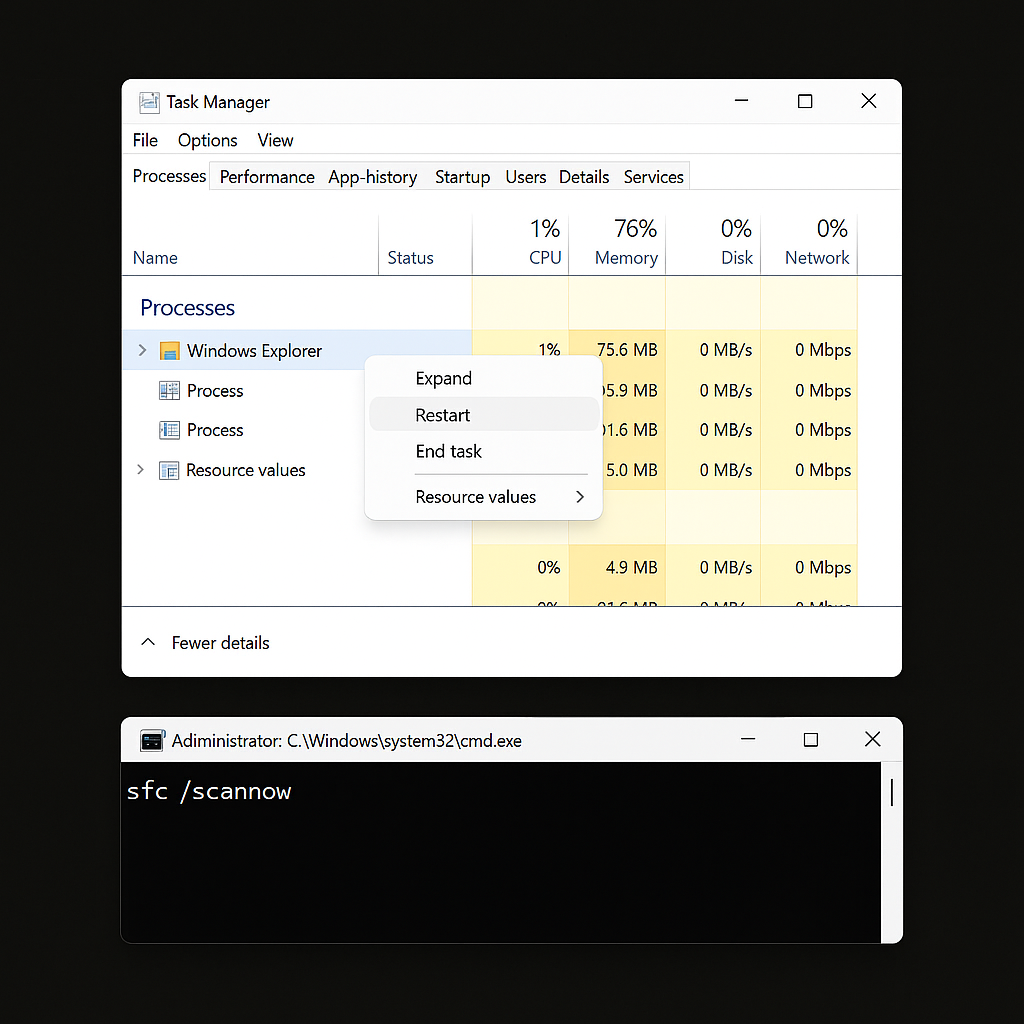The image size is (1024, 1024).
Task: Choose Restart in the context menu
Action: point(484,415)
